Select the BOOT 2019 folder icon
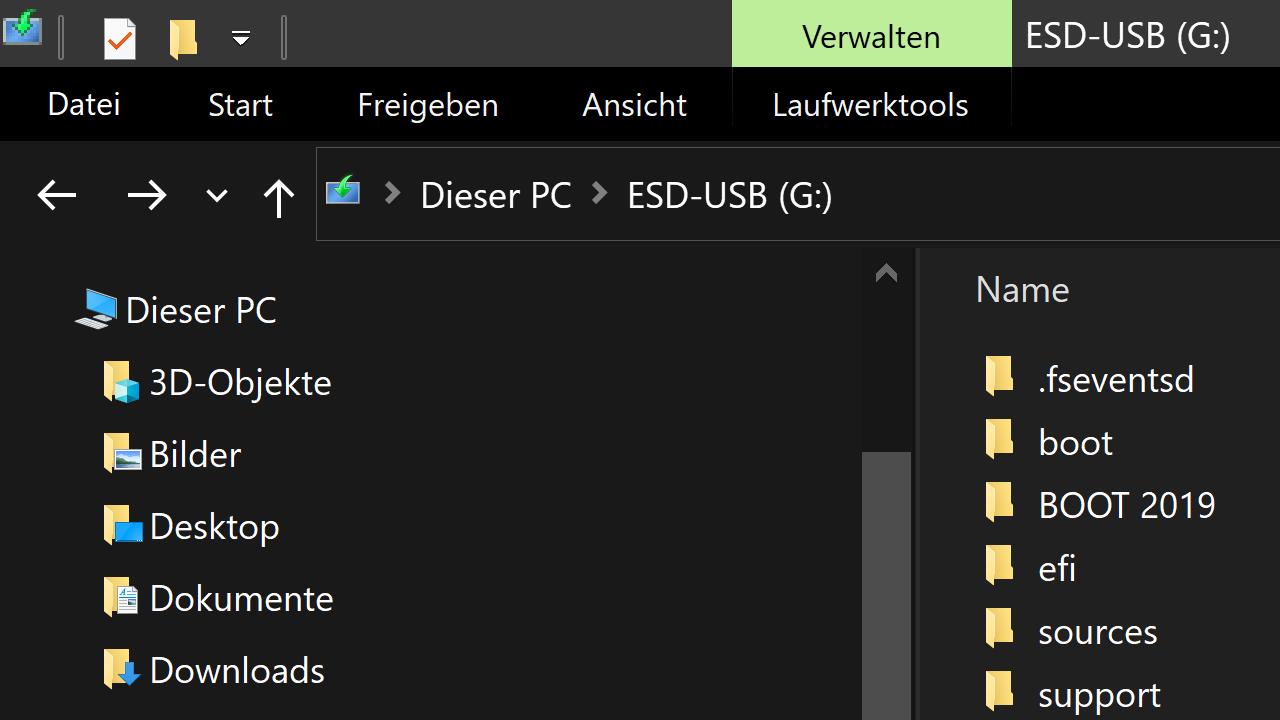 pyautogui.click(x=999, y=504)
